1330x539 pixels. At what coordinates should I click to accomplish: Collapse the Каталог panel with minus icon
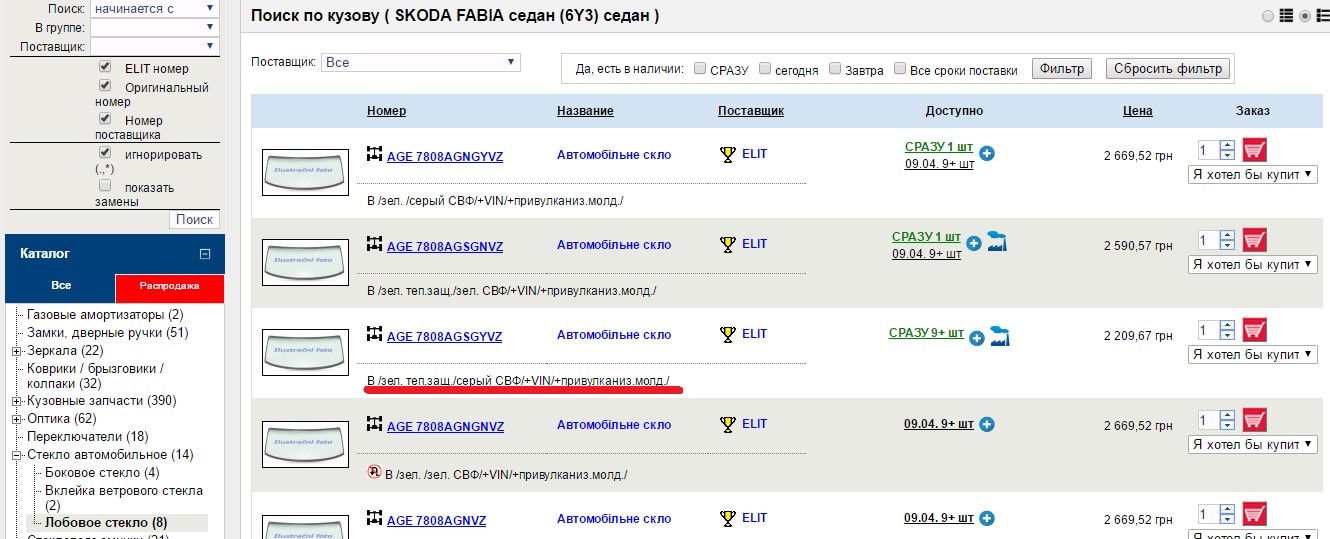[205, 254]
